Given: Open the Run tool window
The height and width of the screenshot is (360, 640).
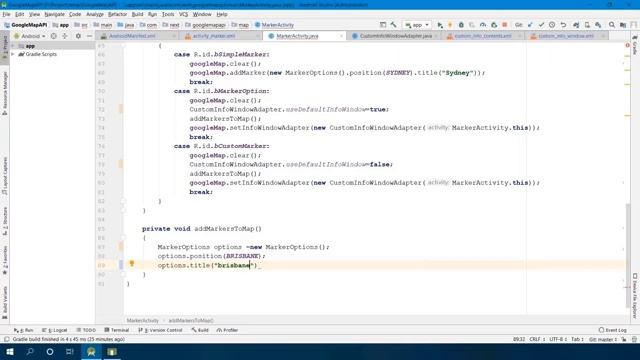Looking at the screenshot, I should pyautogui.click(x=24, y=330).
